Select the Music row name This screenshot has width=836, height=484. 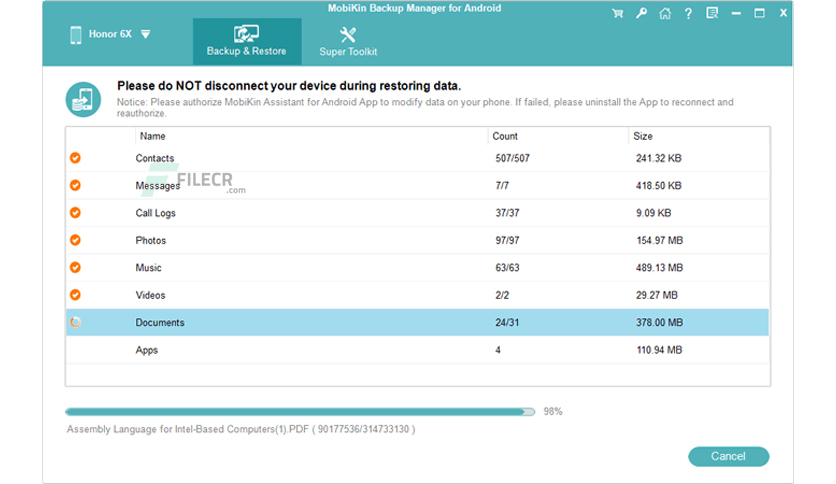[148, 268]
